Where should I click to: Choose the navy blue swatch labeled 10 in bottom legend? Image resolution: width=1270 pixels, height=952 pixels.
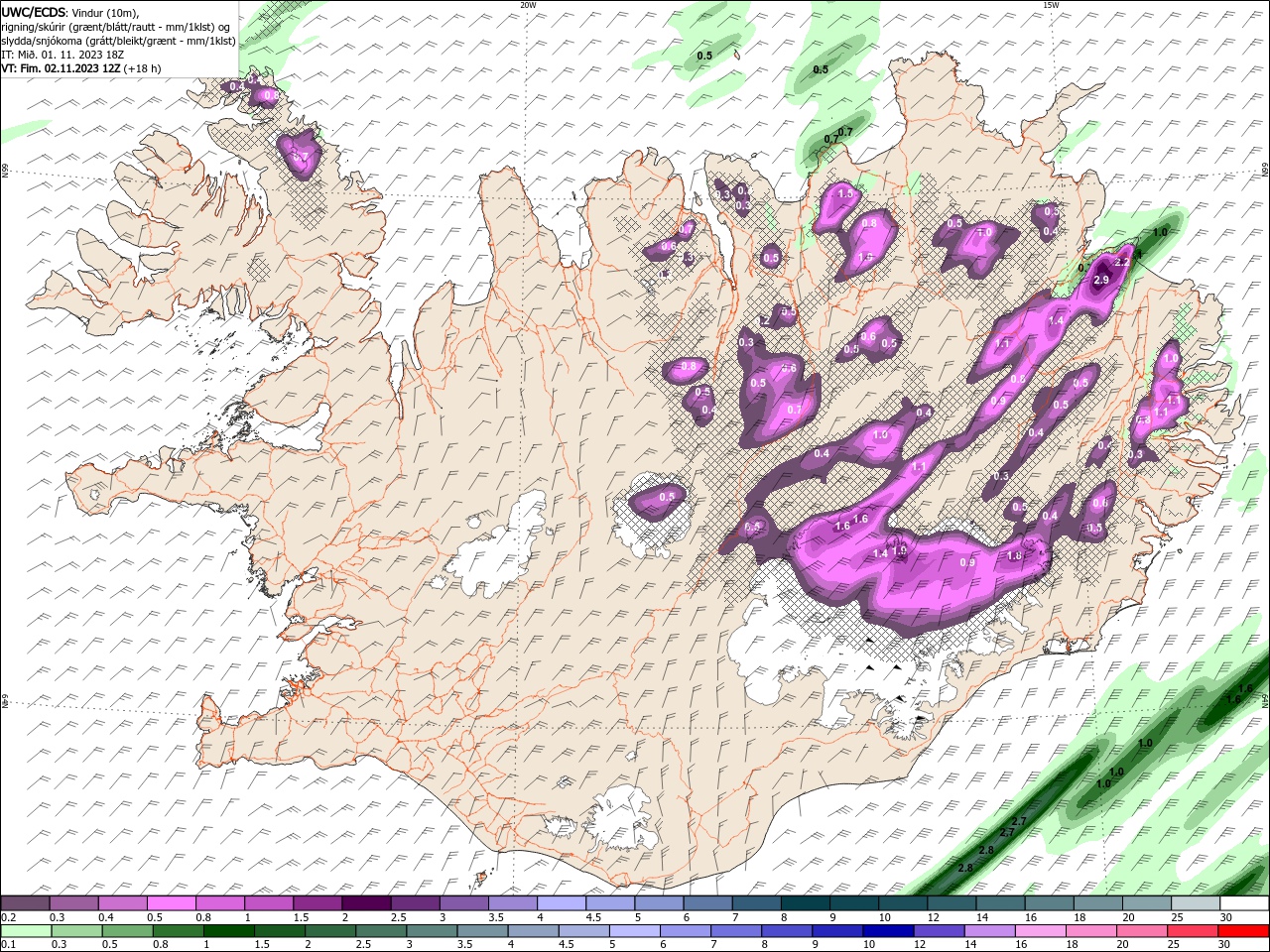pos(888,931)
